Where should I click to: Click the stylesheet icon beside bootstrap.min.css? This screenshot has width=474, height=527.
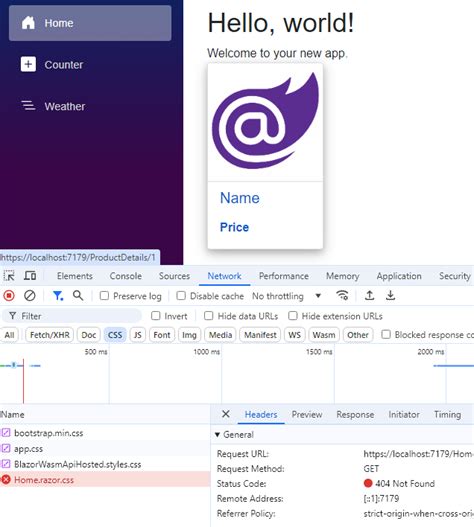[6, 433]
